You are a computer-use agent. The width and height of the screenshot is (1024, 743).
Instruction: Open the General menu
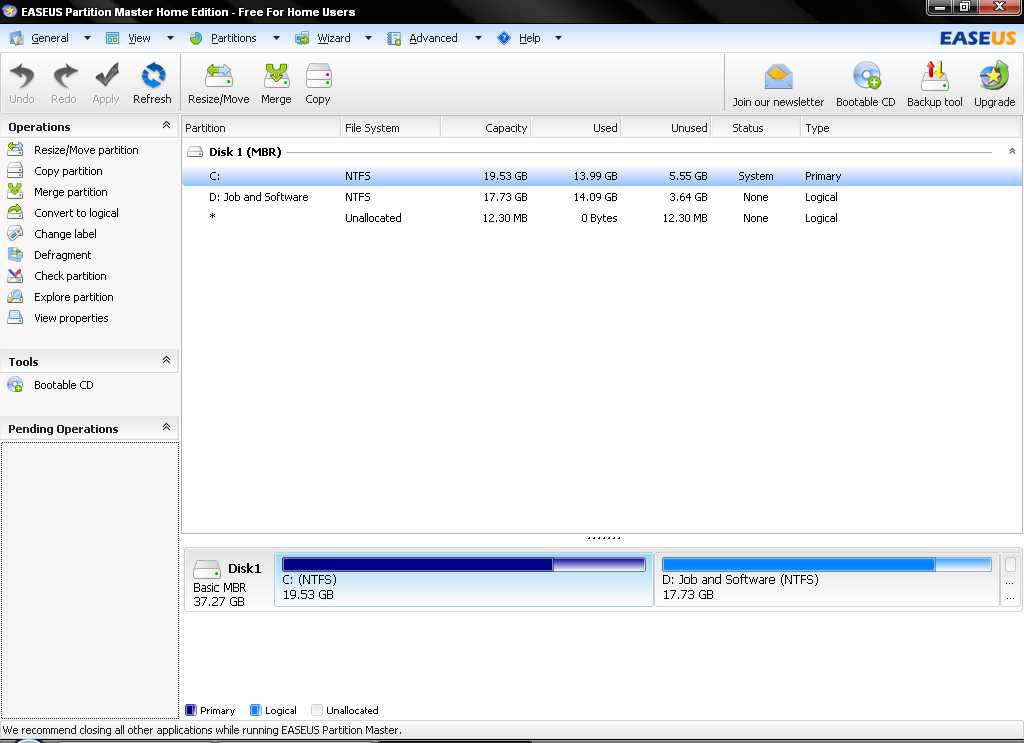click(50, 38)
